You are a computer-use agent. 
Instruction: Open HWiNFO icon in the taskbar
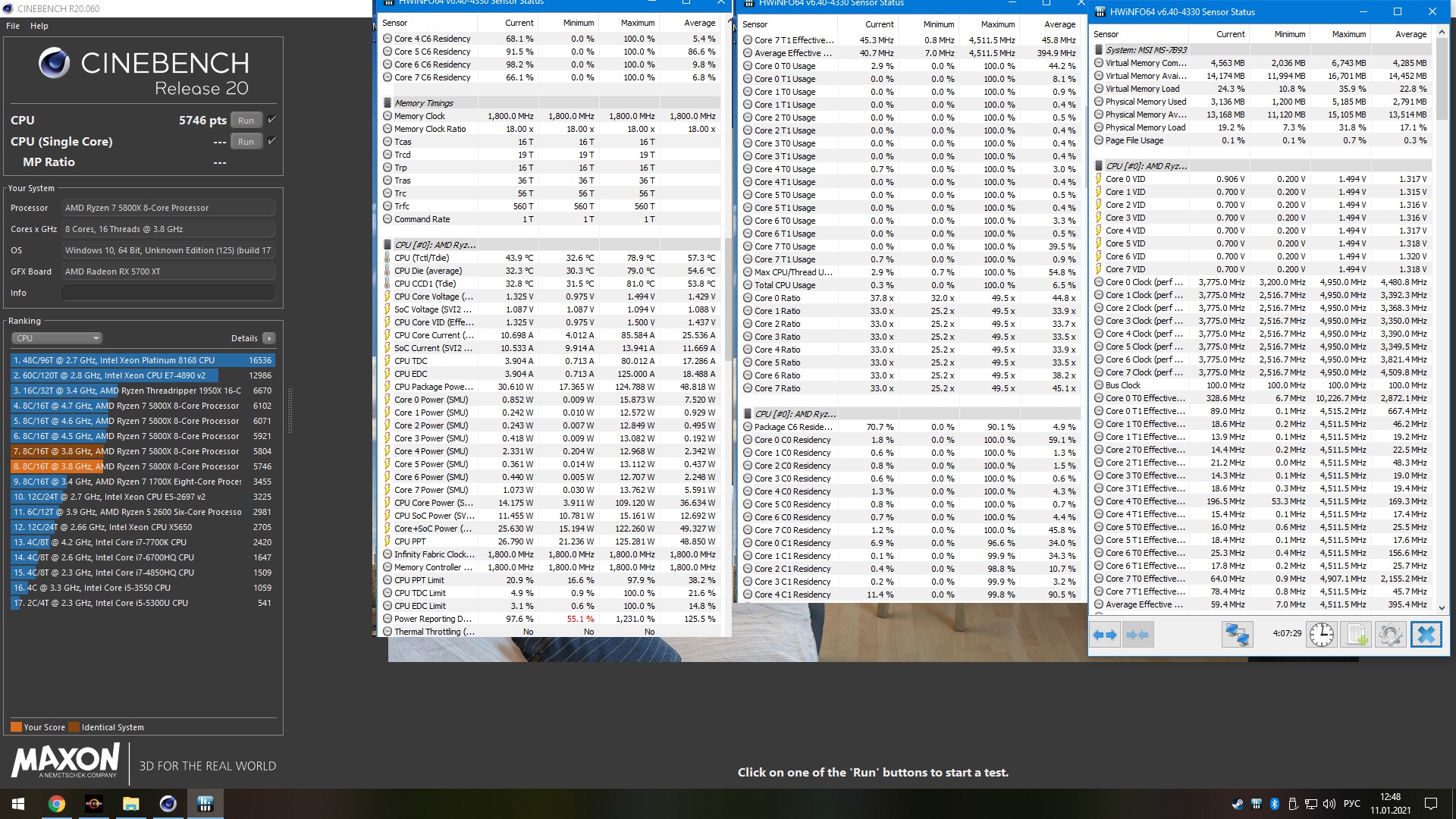tap(205, 804)
